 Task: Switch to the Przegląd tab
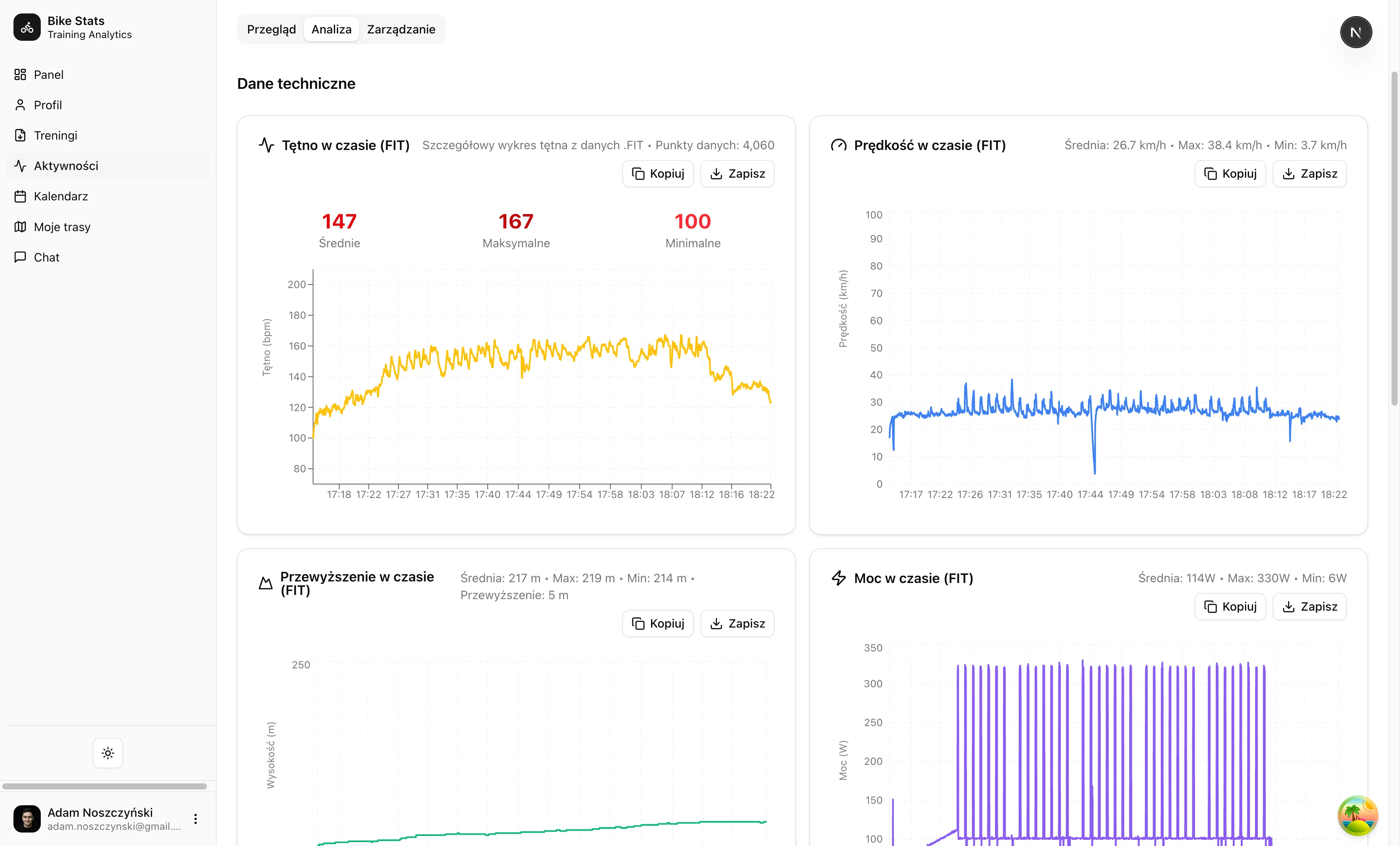271,30
